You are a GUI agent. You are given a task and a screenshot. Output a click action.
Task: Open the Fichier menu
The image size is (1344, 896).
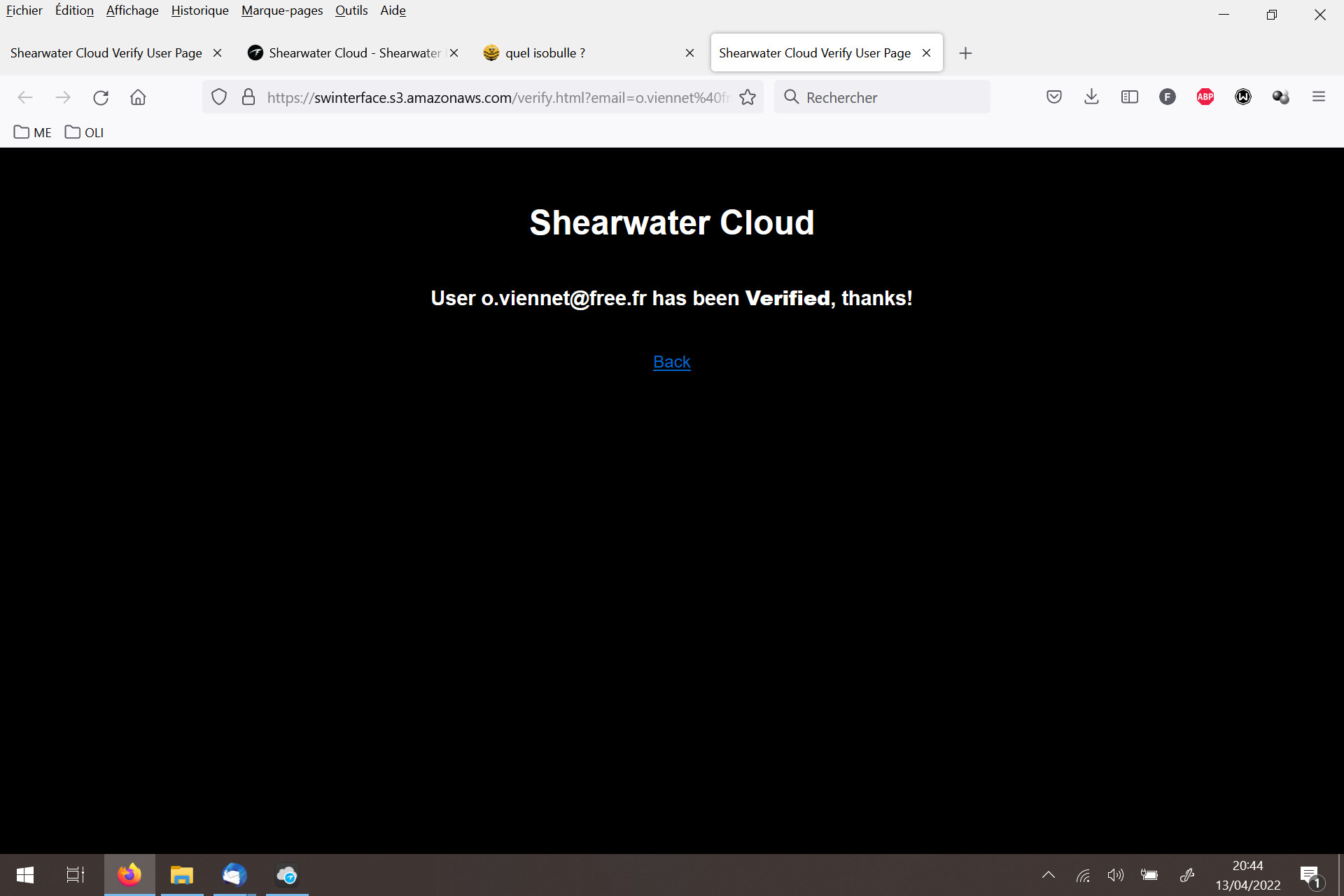pos(24,10)
